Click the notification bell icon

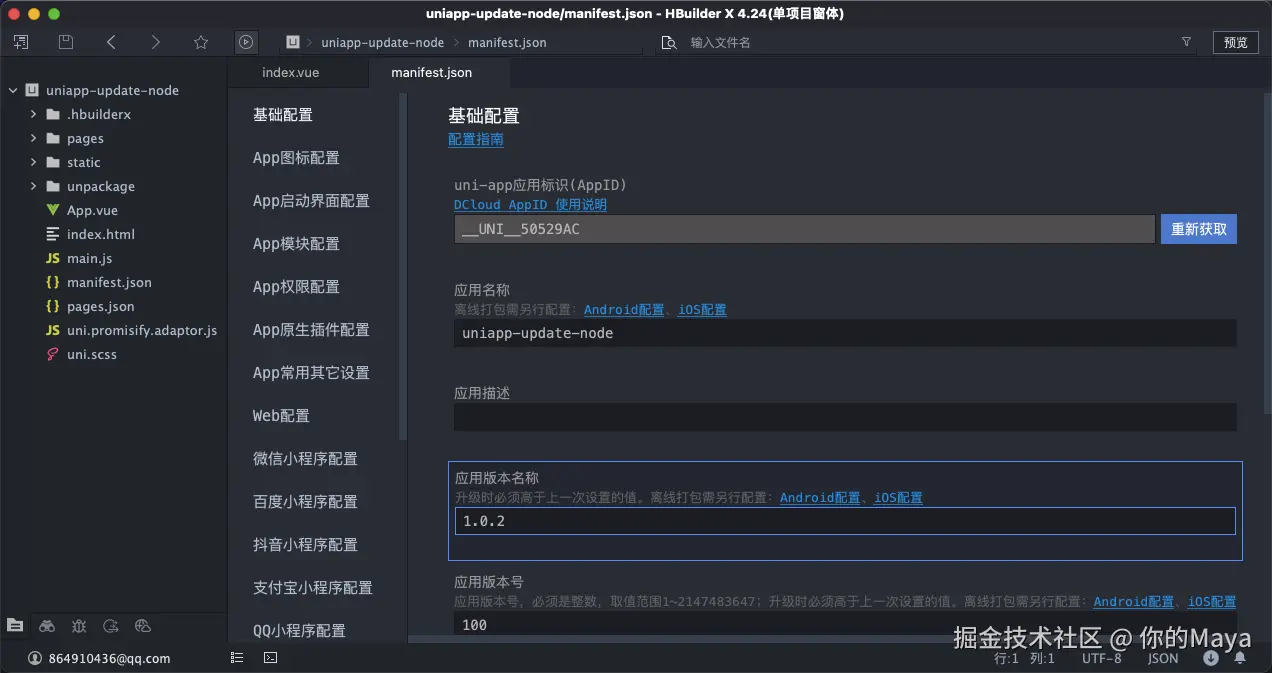coord(1240,658)
